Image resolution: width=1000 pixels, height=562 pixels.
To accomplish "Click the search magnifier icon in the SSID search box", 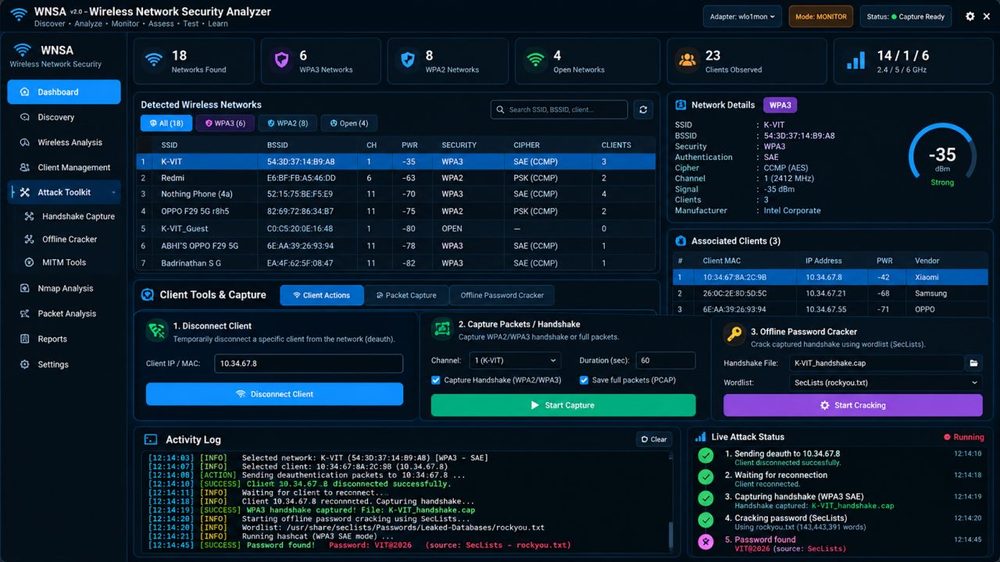I will point(500,110).
